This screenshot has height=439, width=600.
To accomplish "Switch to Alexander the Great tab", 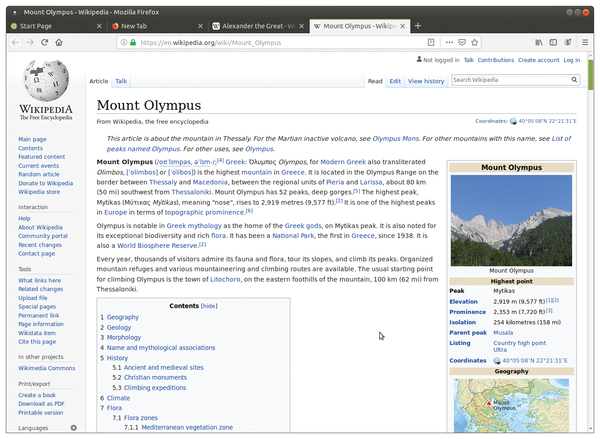I will tap(258, 26).
